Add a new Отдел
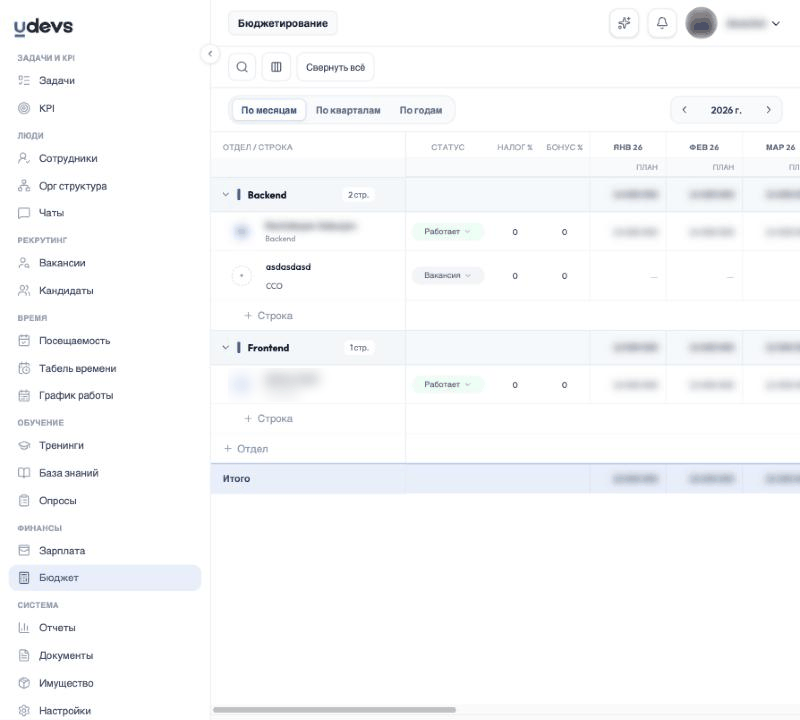The height and width of the screenshot is (720, 800). [246, 449]
